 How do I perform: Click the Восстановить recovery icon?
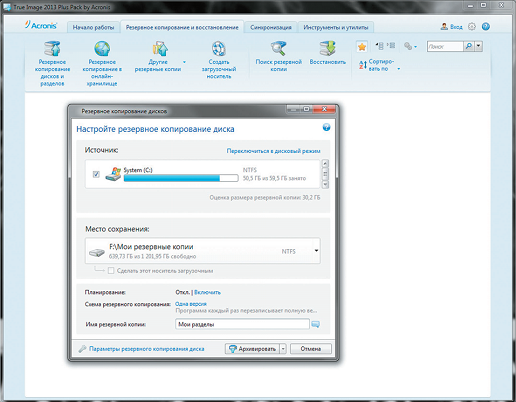[x=328, y=49]
